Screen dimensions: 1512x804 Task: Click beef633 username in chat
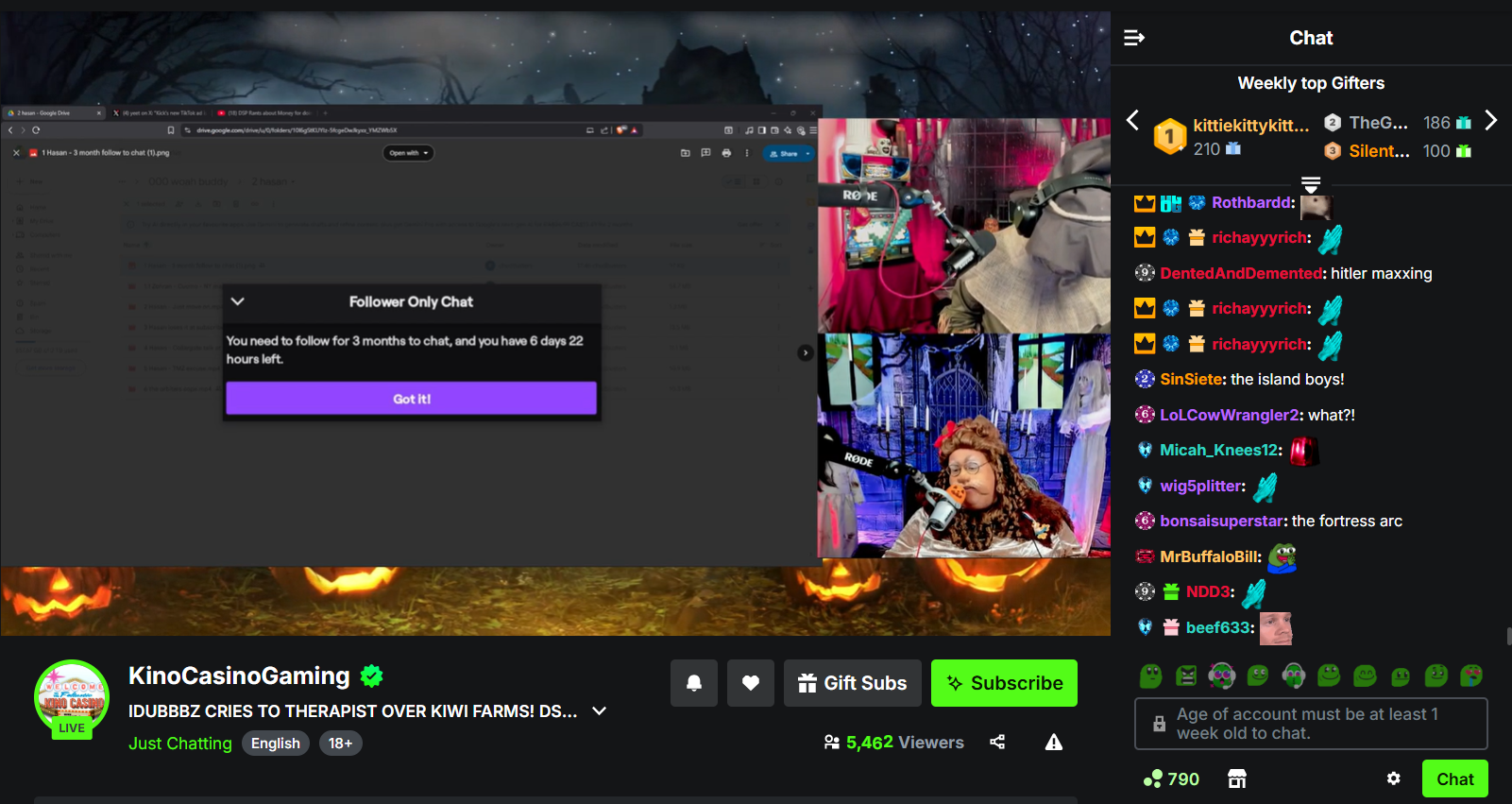pyautogui.click(x=1218, y=627)
